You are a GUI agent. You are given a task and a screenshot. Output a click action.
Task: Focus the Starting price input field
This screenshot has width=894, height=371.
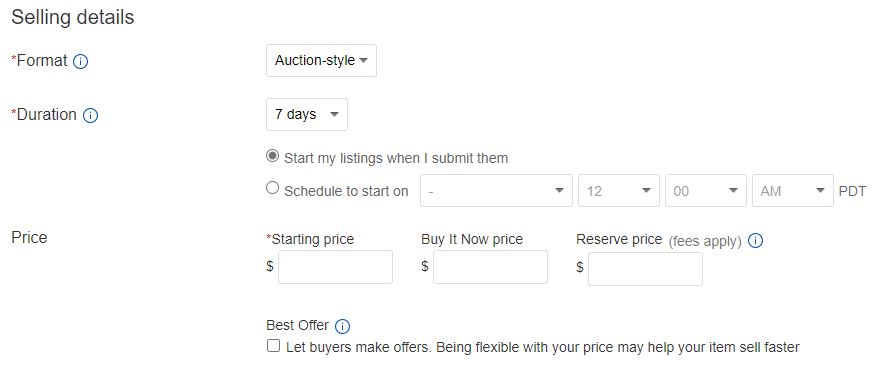click(335, 267)
